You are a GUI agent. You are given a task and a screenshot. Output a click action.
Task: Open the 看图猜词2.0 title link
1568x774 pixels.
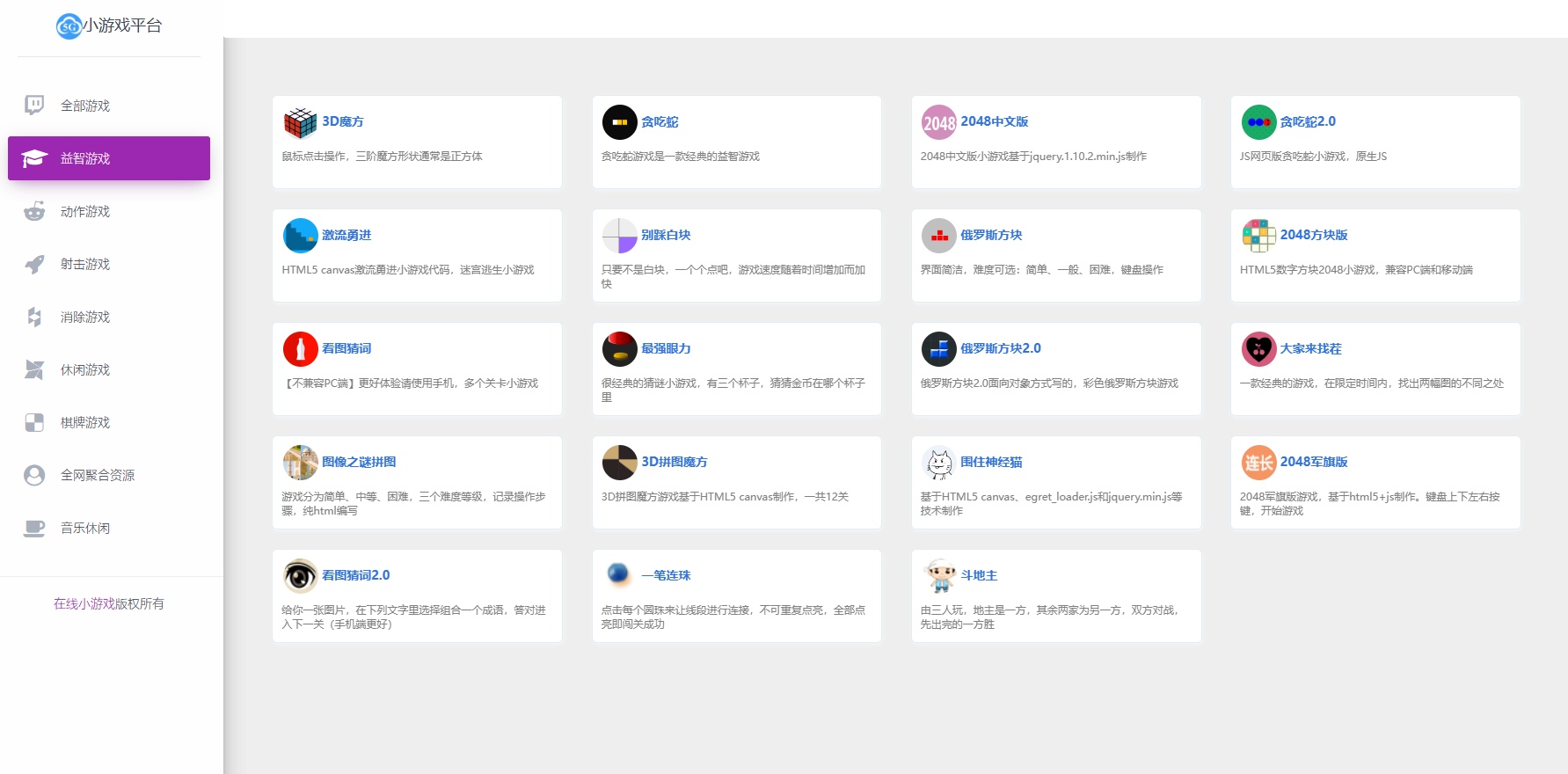[356, 575]
